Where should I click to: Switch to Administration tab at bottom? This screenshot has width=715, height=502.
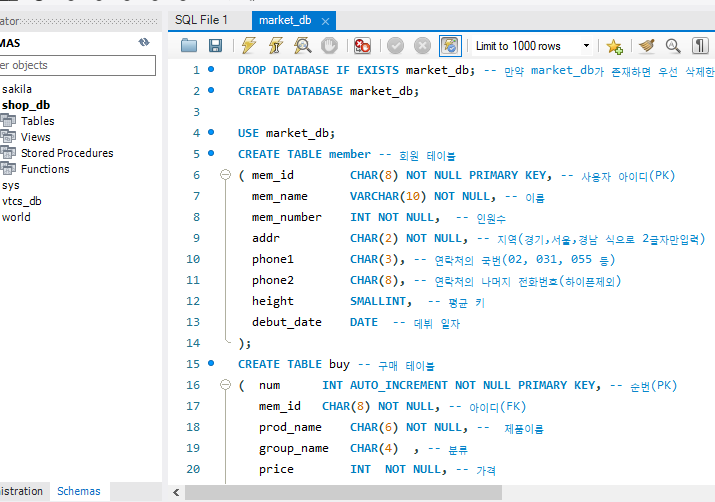click(x=21, y=491)
